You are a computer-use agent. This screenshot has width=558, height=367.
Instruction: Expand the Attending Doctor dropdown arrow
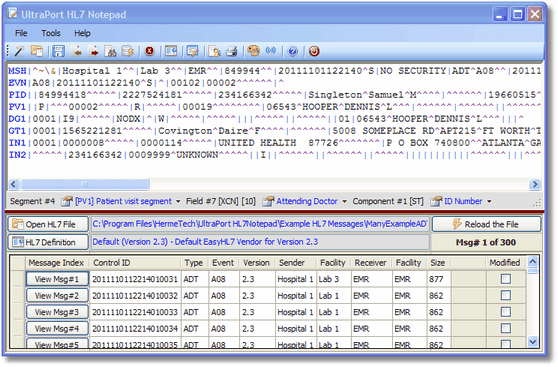coord(344,201)
